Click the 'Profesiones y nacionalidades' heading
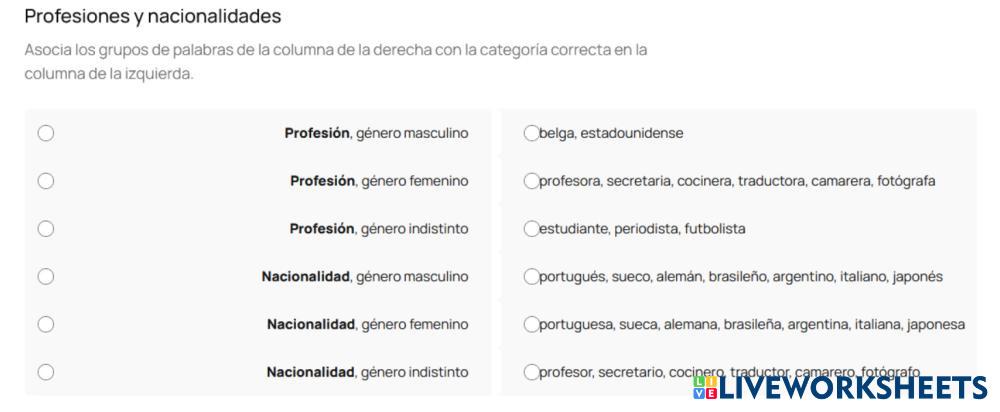The image size is (1000, 412). (152, 17)
